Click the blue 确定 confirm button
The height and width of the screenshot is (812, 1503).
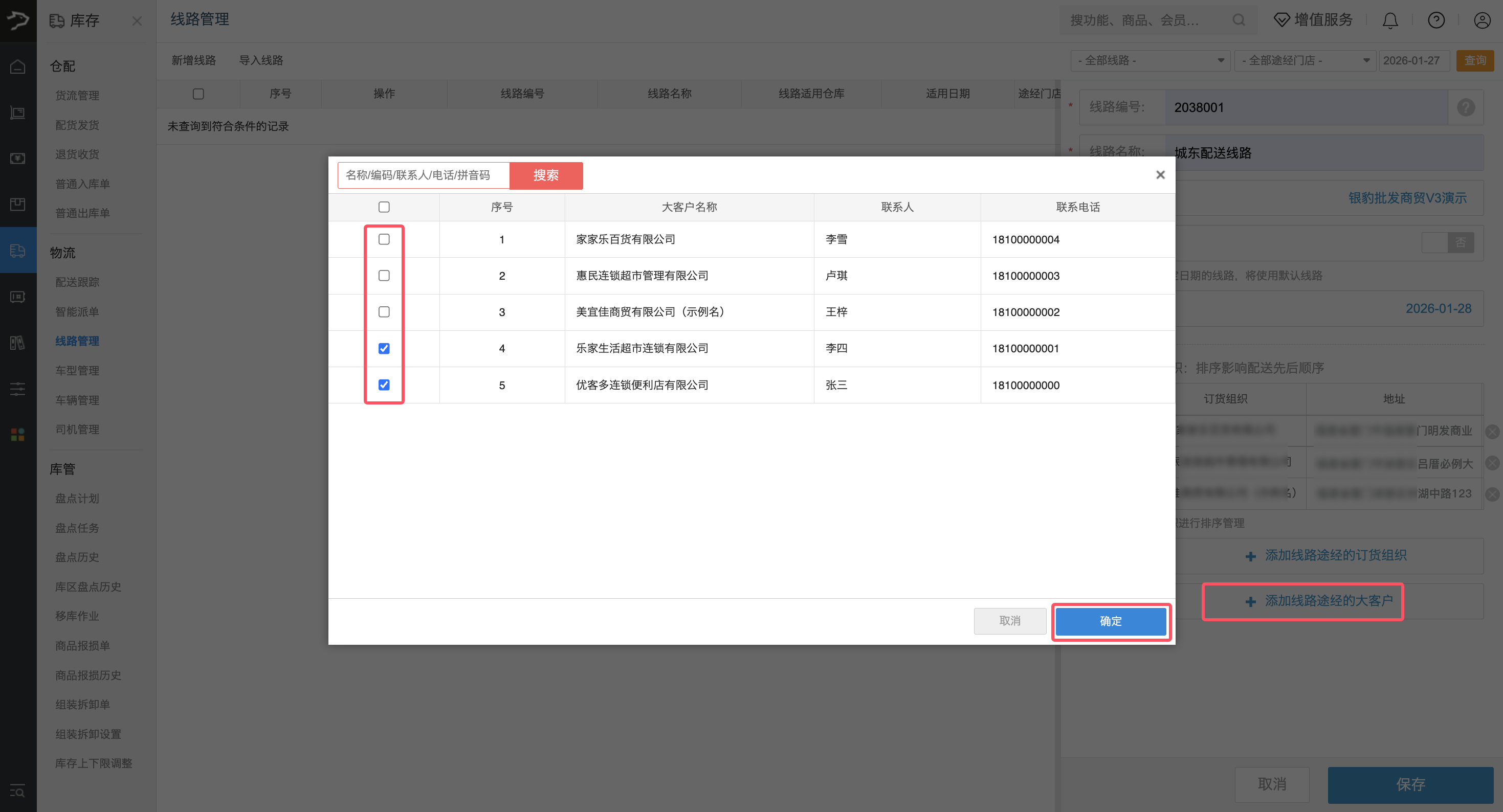(x=1110, y=621)
